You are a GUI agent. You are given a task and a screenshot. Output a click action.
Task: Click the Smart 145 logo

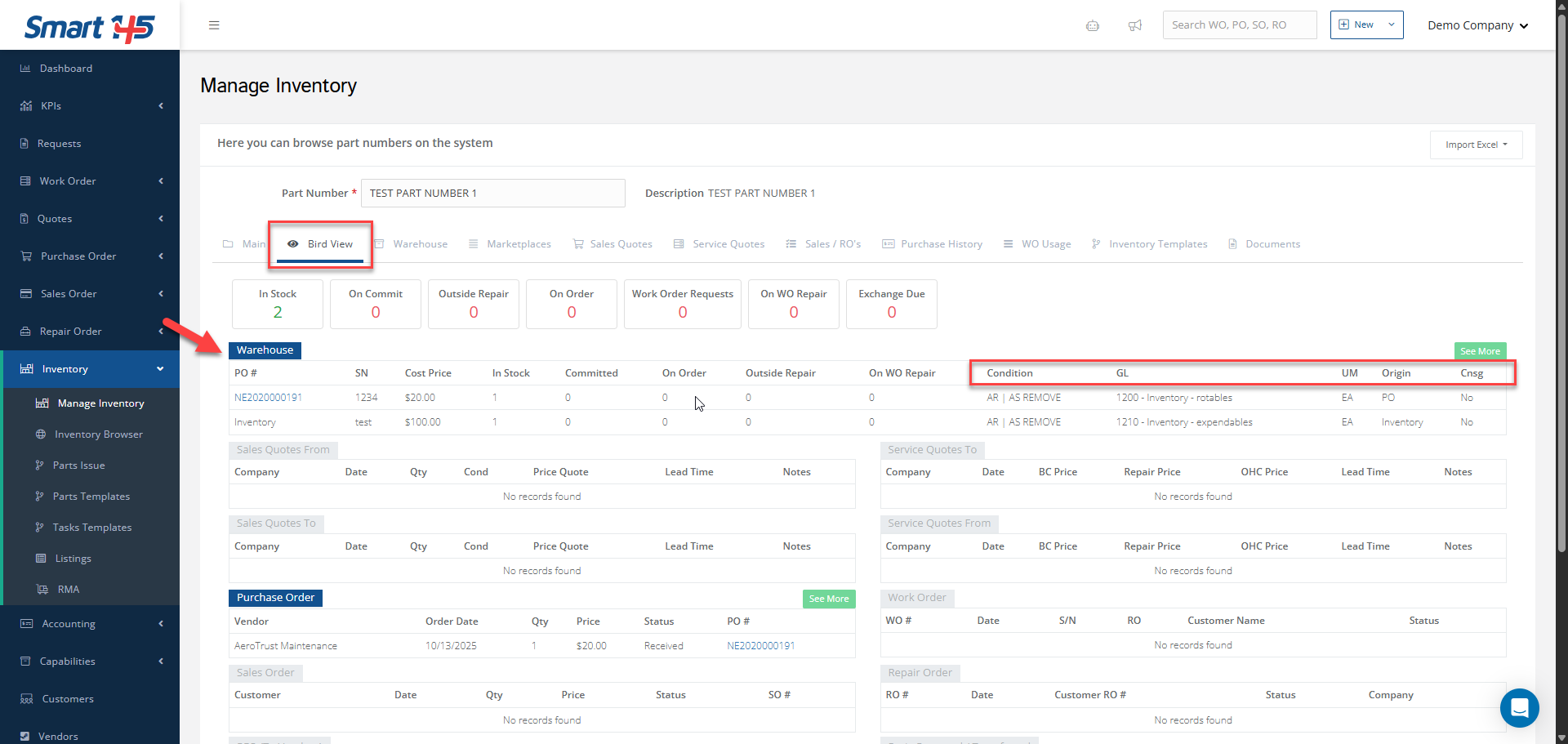click(89, 28)
